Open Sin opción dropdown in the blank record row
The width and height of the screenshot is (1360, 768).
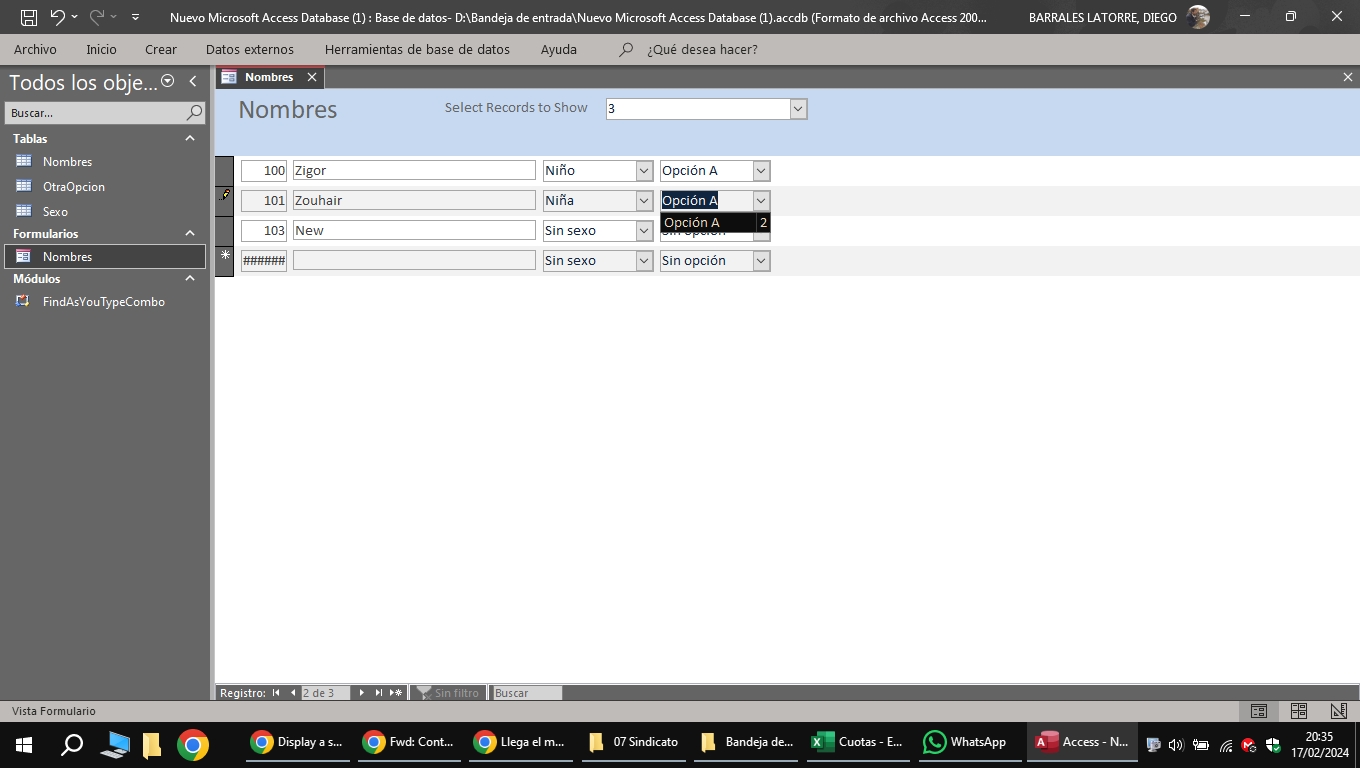(x=761, y=260)
